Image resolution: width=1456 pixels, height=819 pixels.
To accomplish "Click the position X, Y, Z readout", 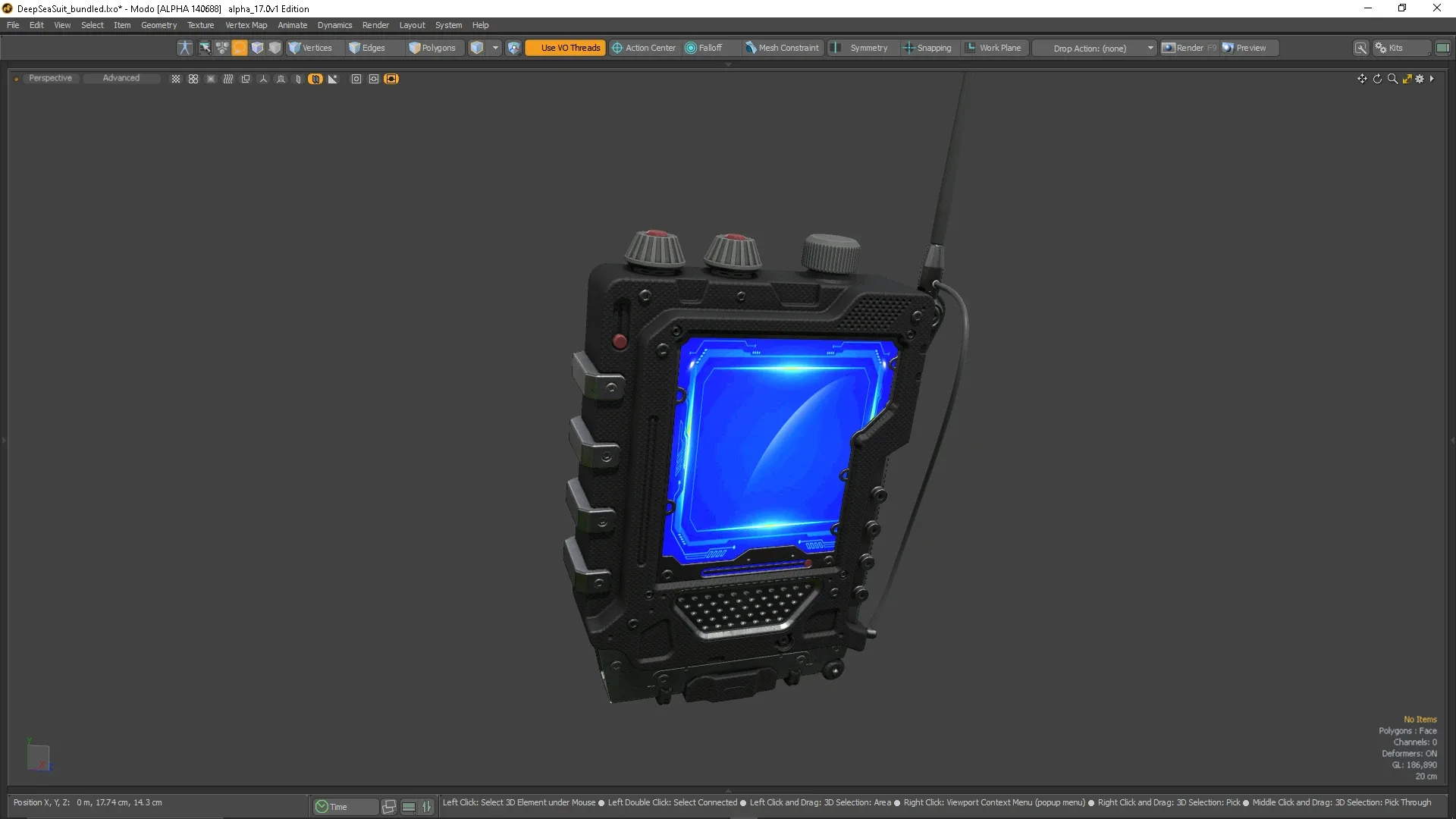I will (88, 802).
